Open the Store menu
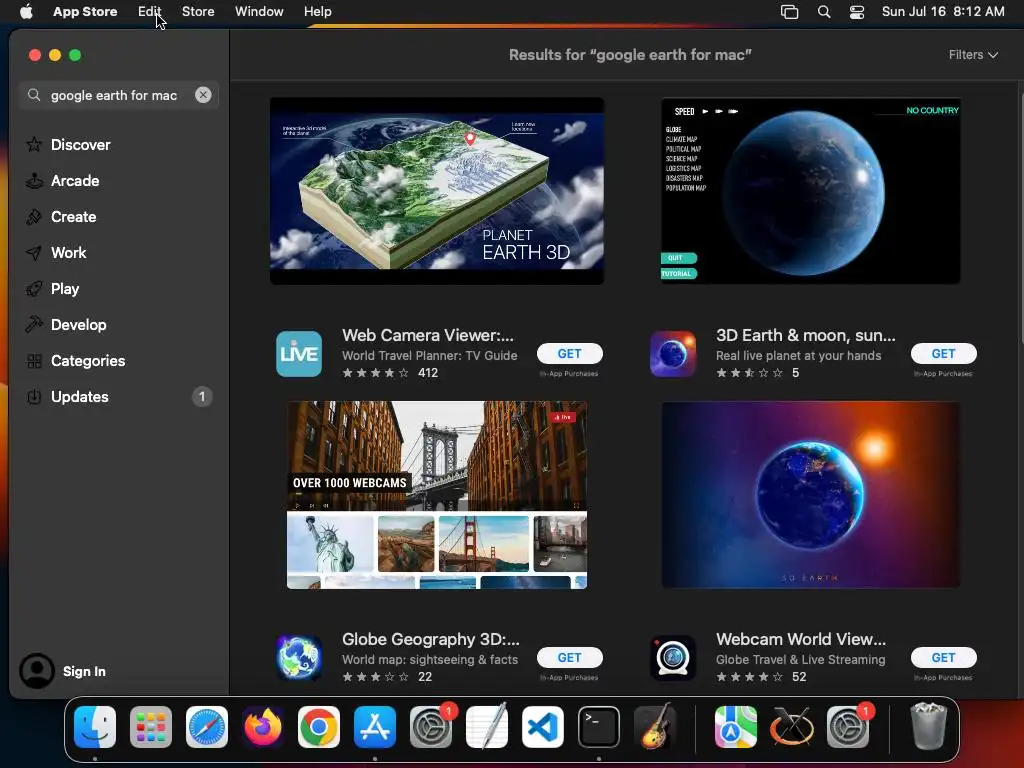Screen dimensions: 1024x768 198,12
